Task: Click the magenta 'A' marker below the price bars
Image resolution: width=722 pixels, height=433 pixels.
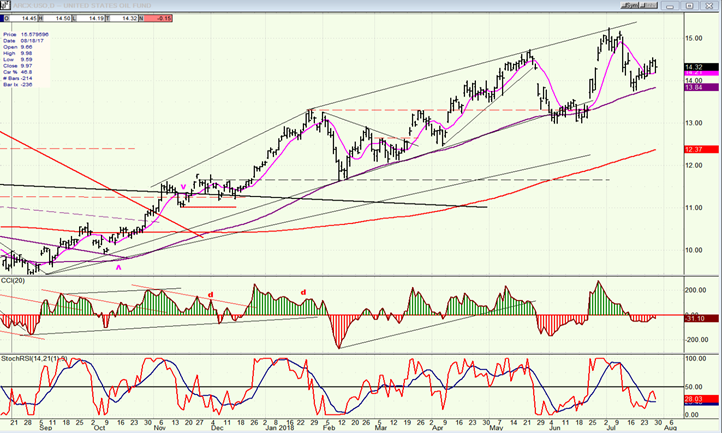Action: click(x=119, y=266)
